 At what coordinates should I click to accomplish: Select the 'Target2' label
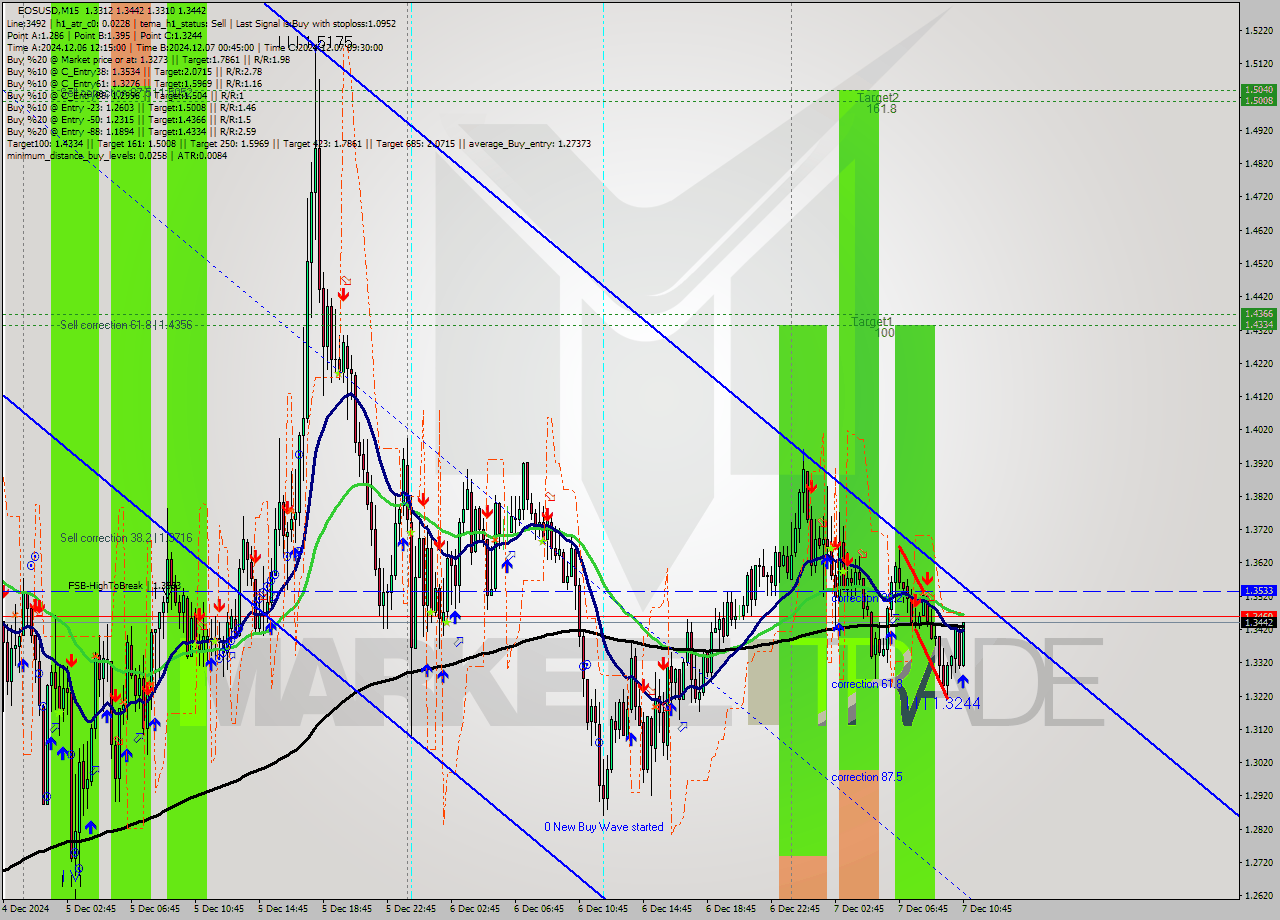[x=877, y=97]
